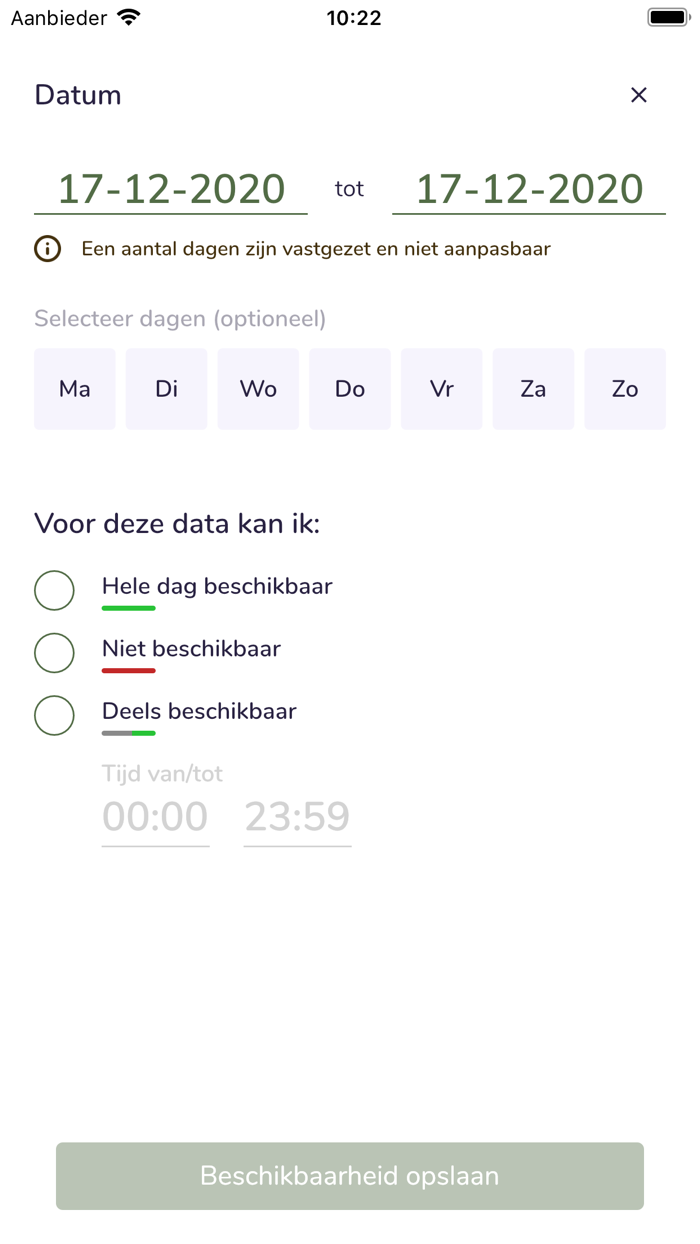Choose Hele dag beschikbaar option
Screen dimensions: 700x1244
[x=54, y=590]
